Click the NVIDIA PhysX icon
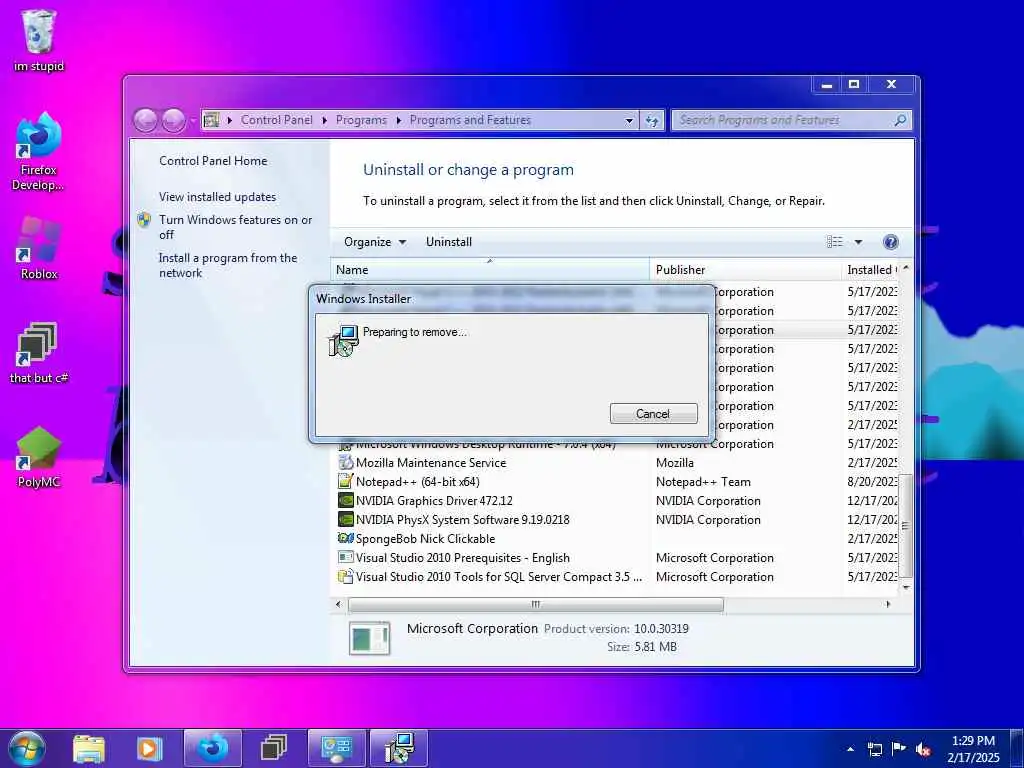Screen dimensions: 1024x768 coord(345,519)
